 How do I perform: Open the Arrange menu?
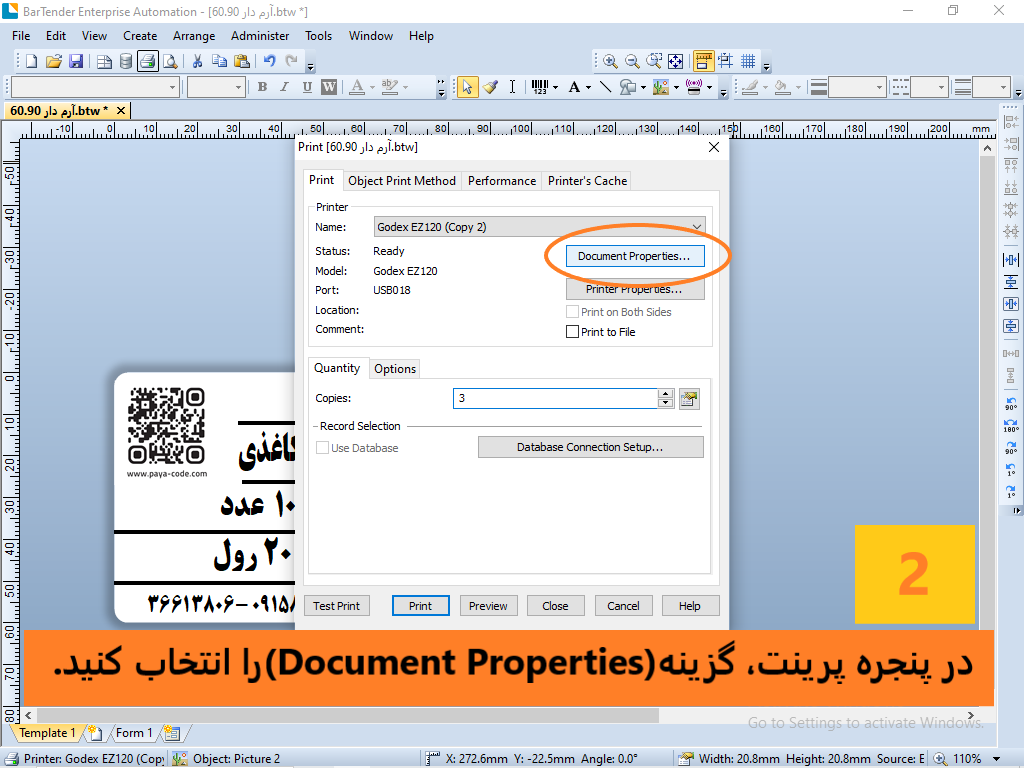pyautogui.click(x=194, y=36)
